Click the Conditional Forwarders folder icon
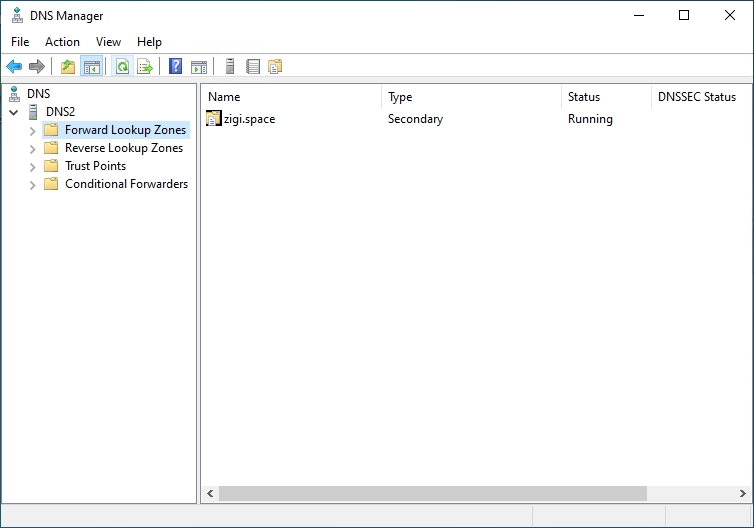 51,184
